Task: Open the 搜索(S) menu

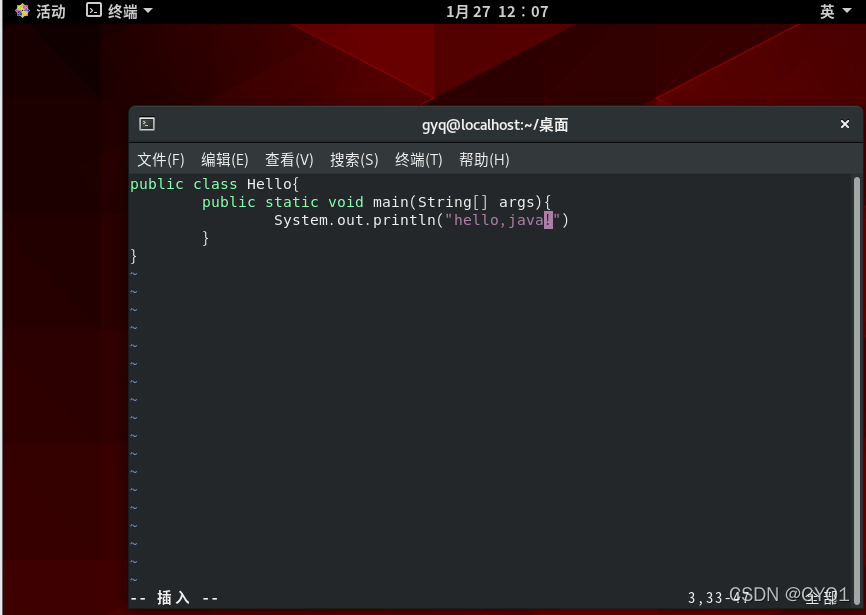Action: click(353, 159)
